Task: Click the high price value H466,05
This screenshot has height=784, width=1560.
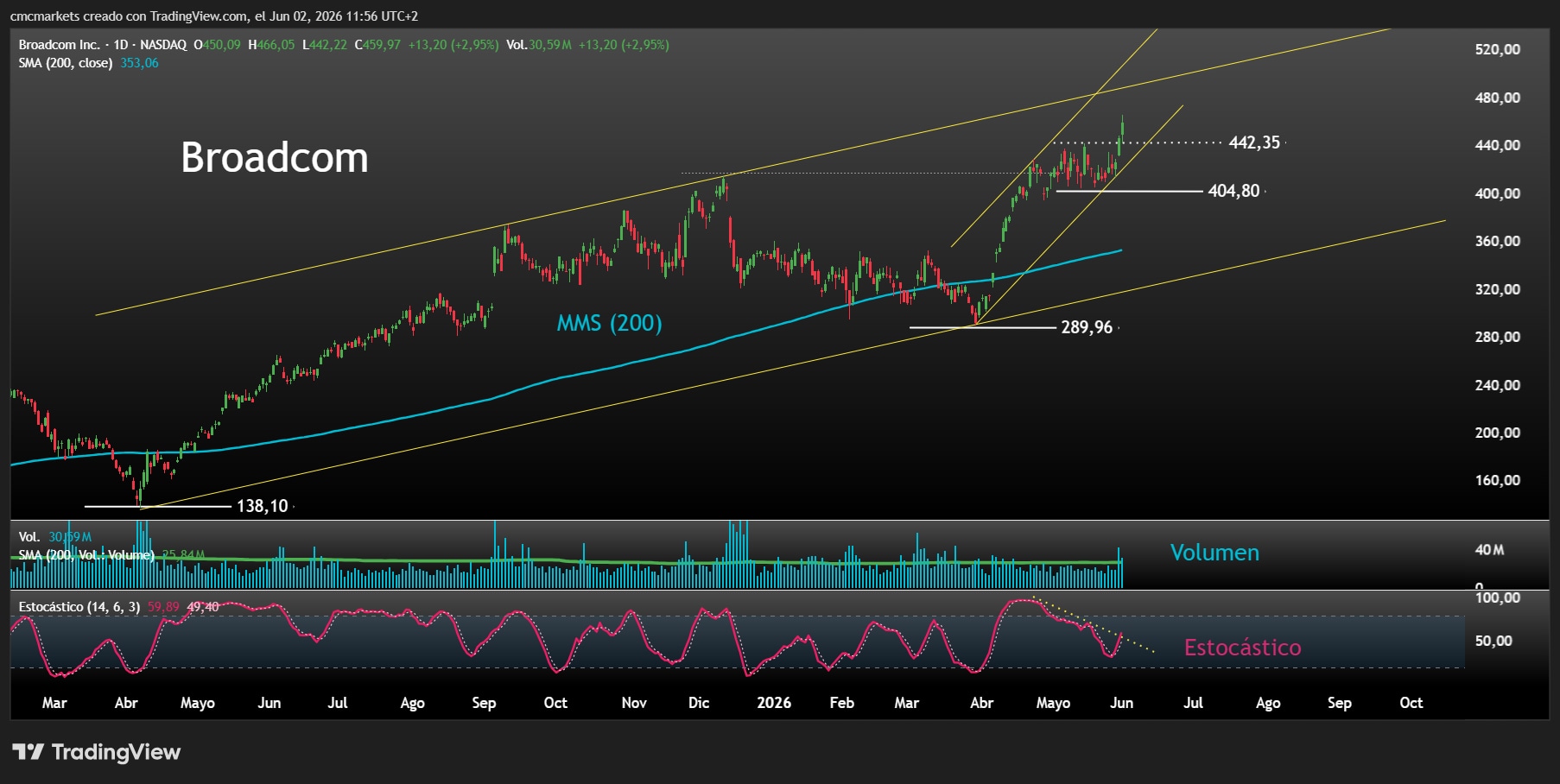Action: [271, 45]
